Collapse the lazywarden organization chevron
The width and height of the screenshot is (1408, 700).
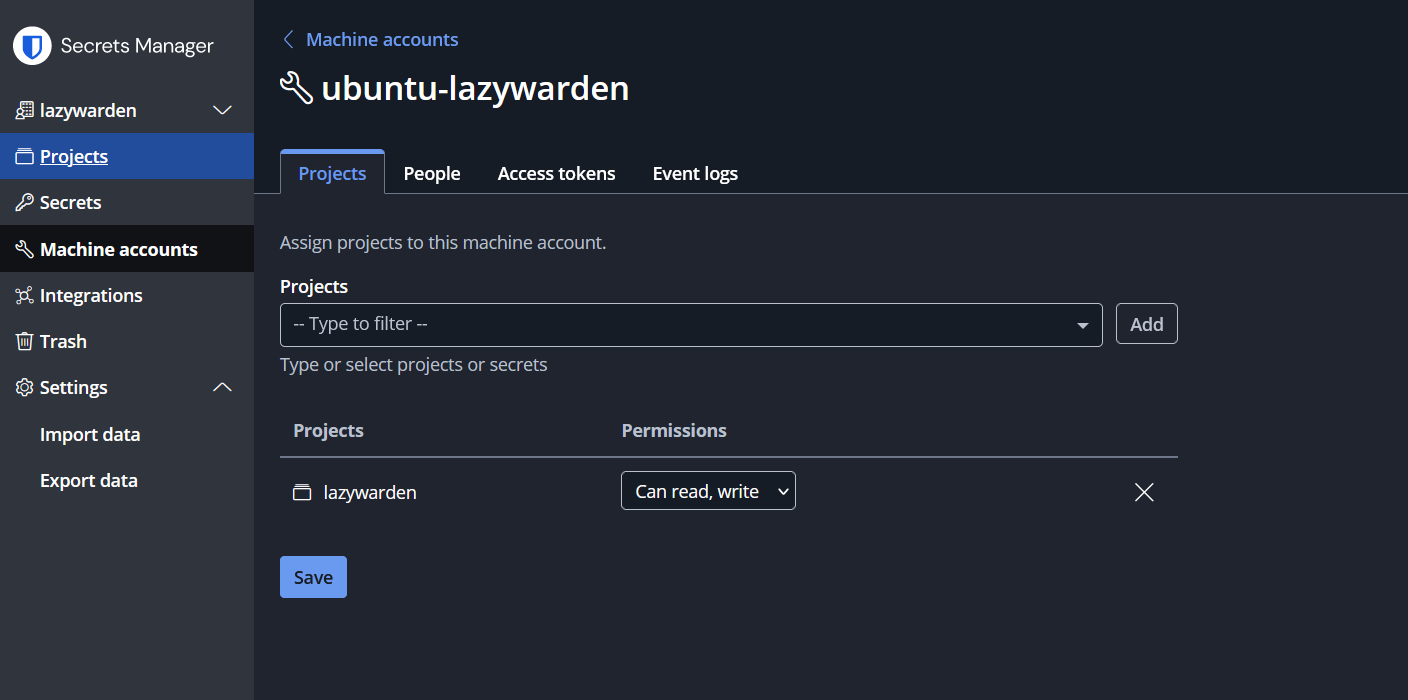click(x=222, y=110)
